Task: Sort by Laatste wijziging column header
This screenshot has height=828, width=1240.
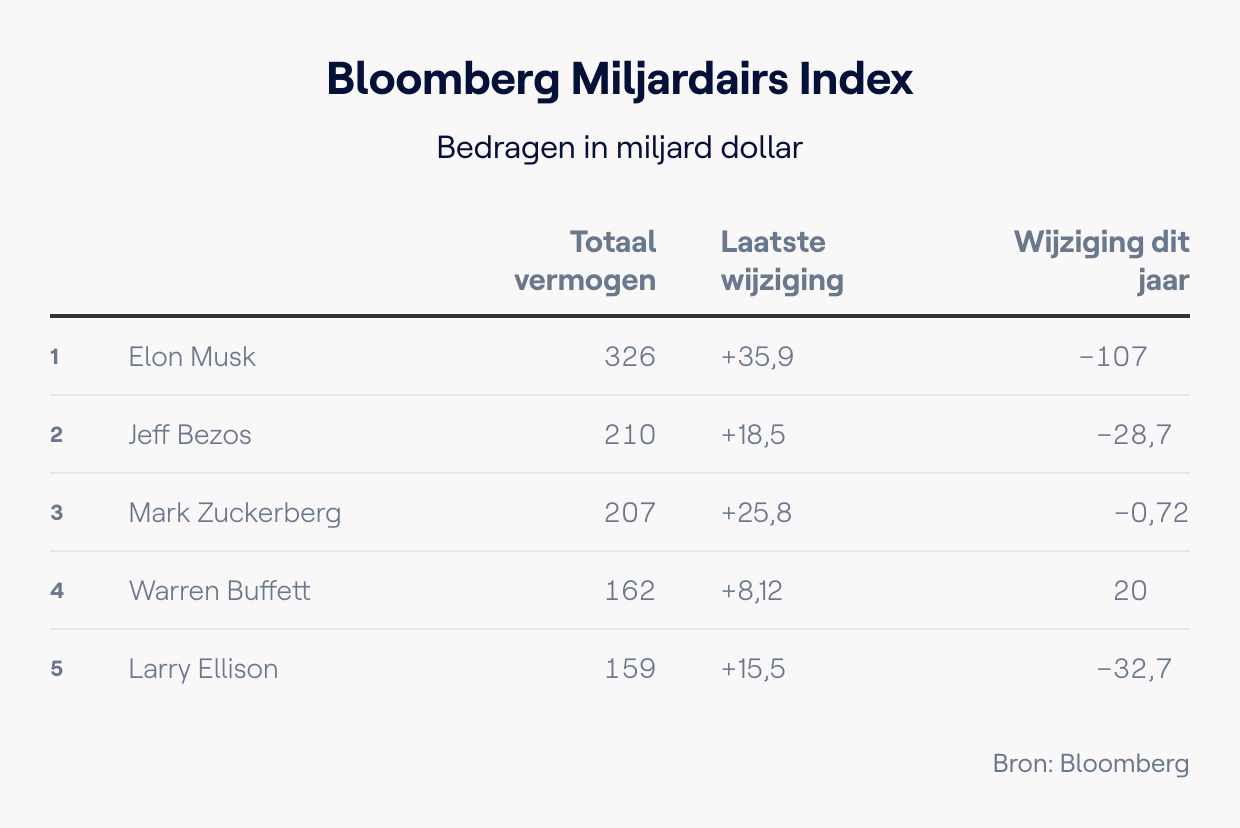Action: pyautogui.click(x=782, y=260)
